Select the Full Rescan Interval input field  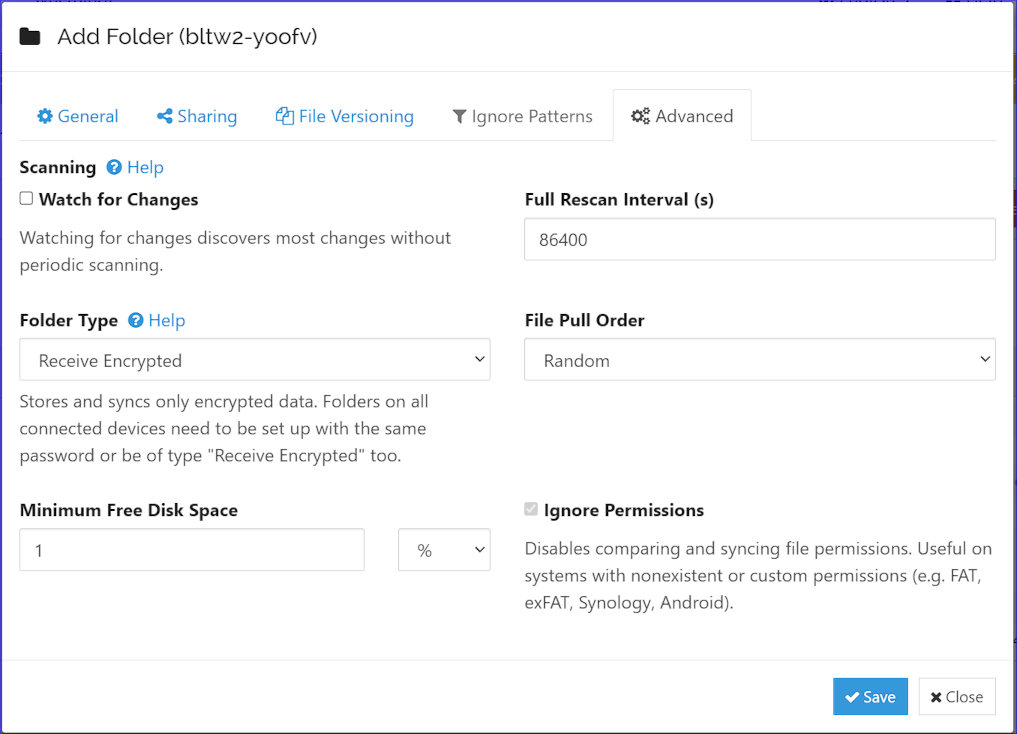[x=760, y=239]
